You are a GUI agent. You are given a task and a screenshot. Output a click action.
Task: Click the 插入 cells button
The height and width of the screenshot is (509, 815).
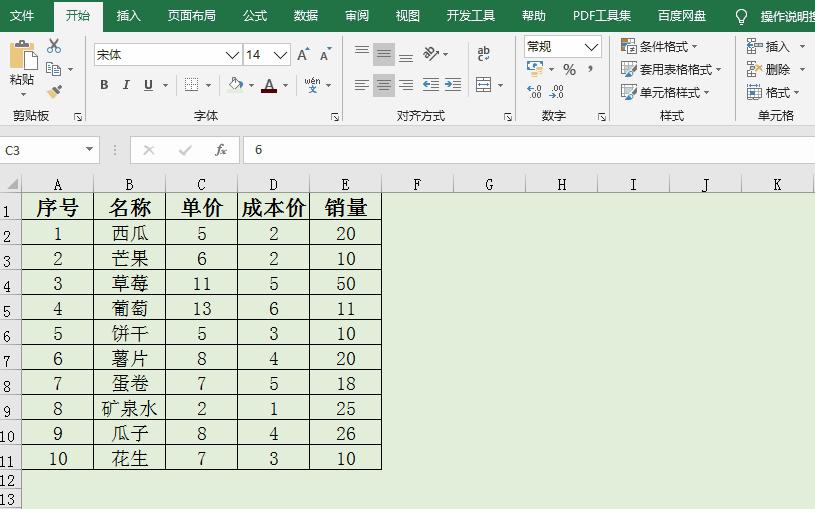(x=769, y=46)
